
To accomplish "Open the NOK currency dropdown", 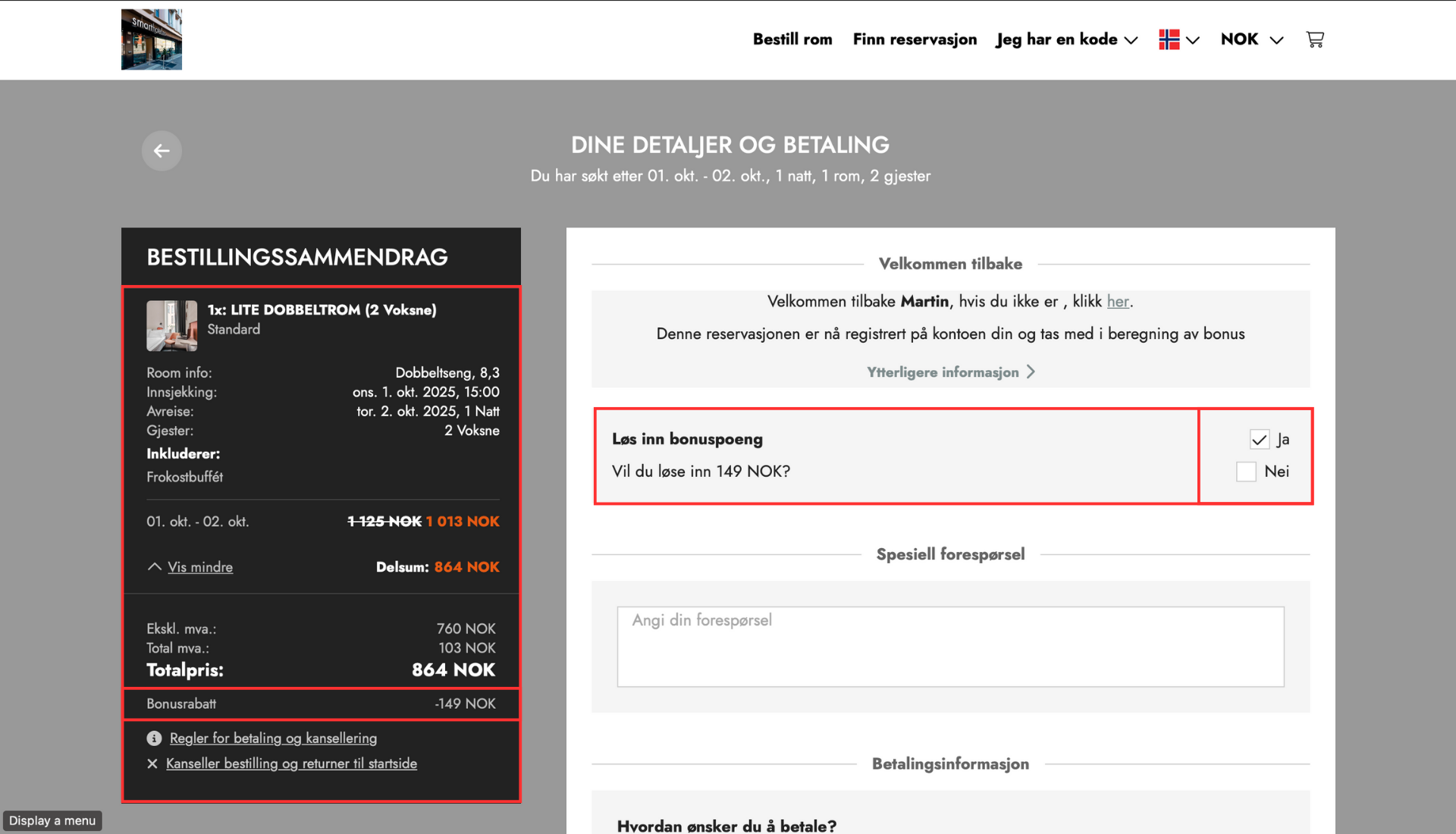I will (1252, 39).
